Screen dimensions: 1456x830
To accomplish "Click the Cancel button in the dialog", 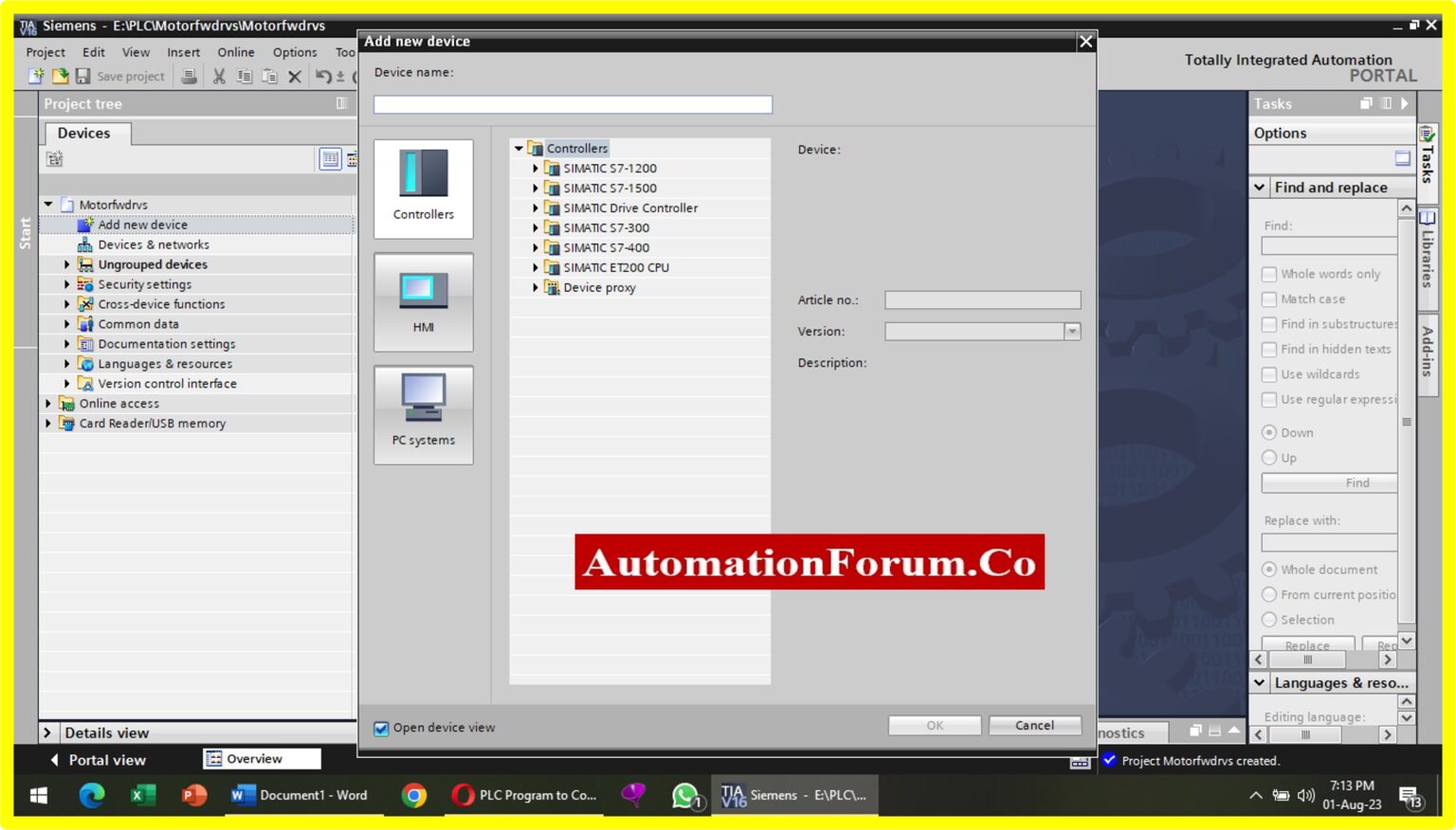I will pos(1034,725).
